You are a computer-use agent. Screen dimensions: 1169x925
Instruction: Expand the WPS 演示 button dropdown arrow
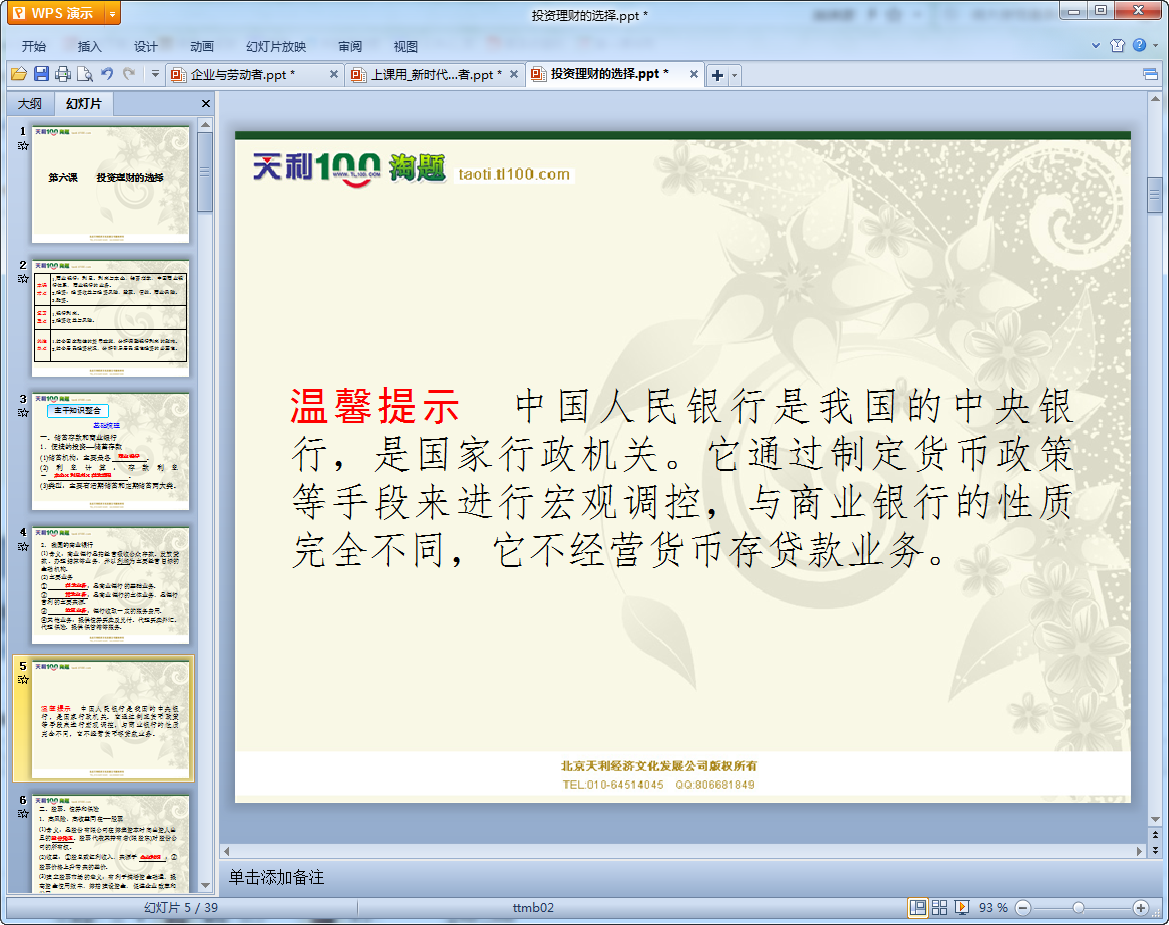113,13
